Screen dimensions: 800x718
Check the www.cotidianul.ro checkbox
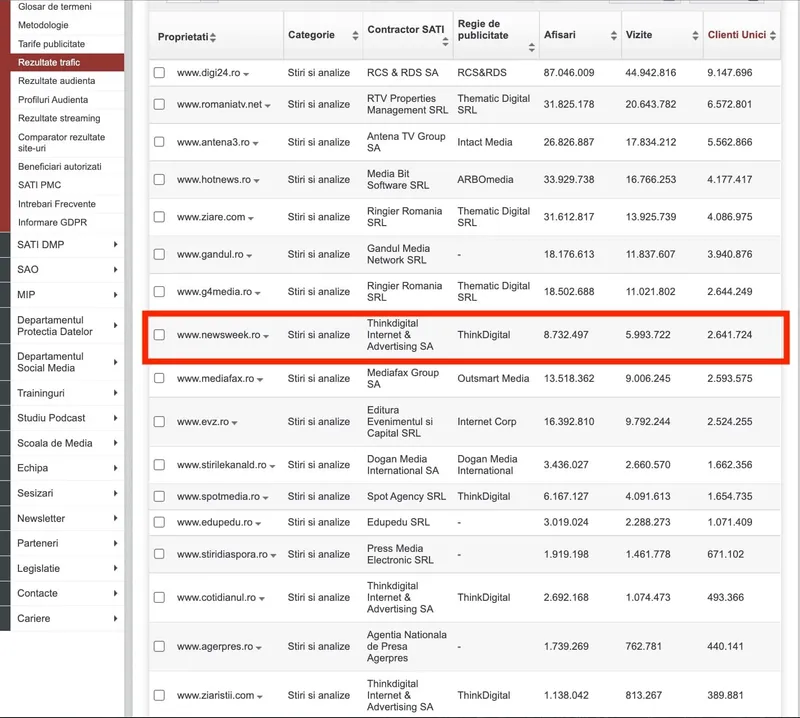click(x=159, y=597)
